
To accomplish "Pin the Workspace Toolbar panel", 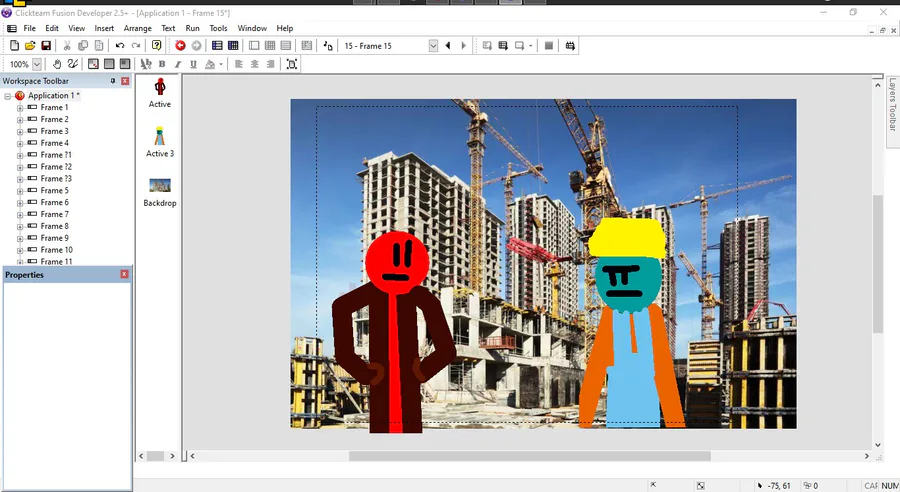I will (112, 81).
